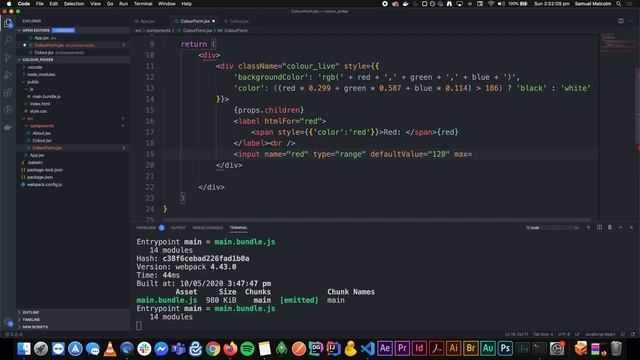This screenshot has height=360, width=640.
Task: Change UTF-8 encoding in status bar
Action: (x=564, y=334)
